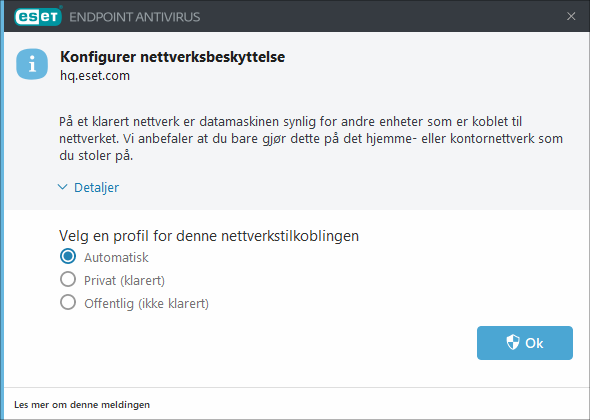The width and height of the screenshot is (590, 420).
Task: Click the blue info icon
Action: tap(32, 64)
